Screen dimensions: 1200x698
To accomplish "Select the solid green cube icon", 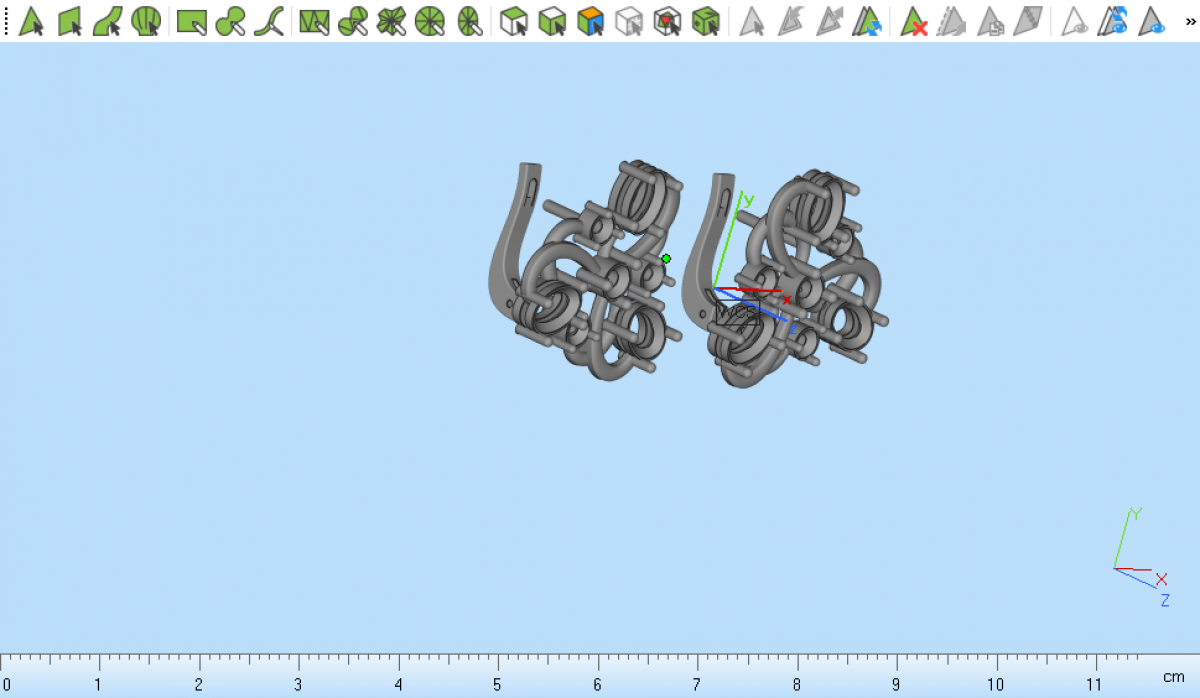I will (x=706, y=20).
